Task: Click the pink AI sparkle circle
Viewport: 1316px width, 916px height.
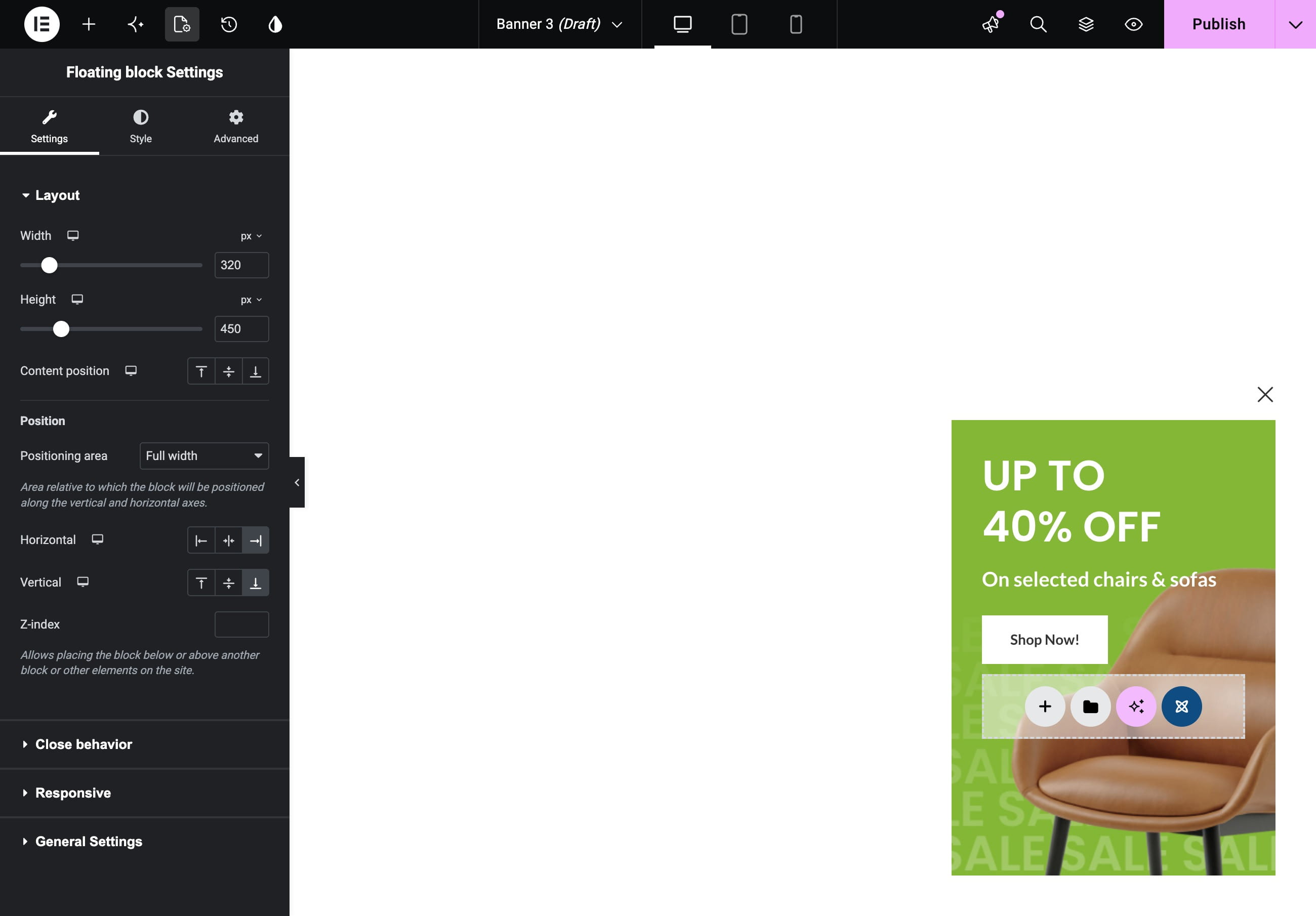Action: click(x=1136, y=706)
